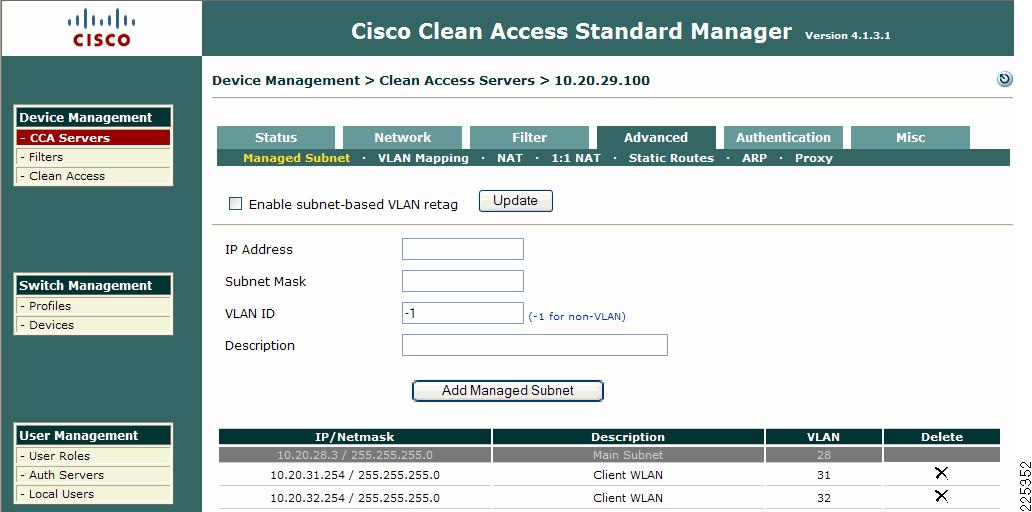Open the Authentication tab

tap(783, 138)
